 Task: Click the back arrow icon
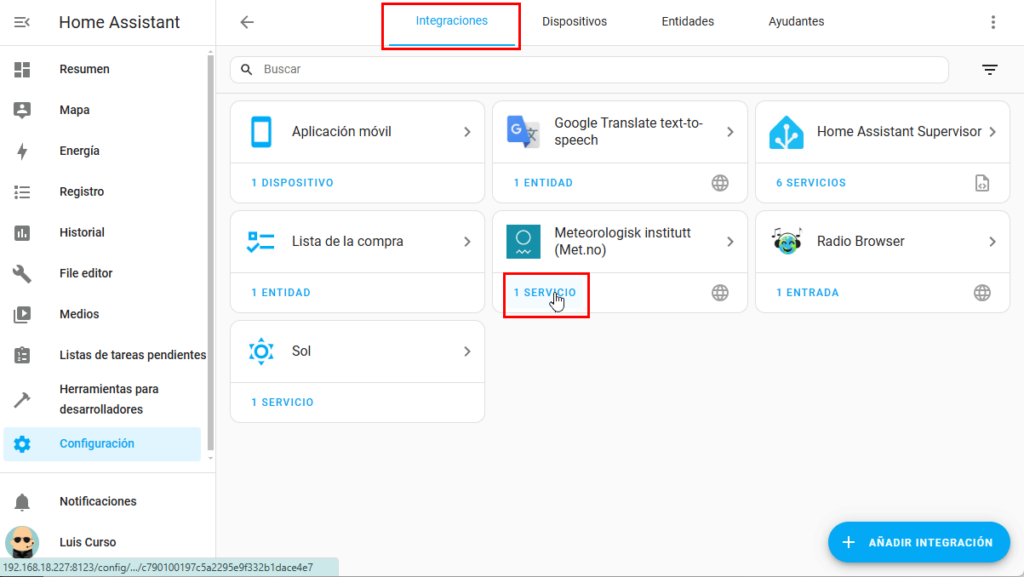pyautogui.click(x=247, y=22)
